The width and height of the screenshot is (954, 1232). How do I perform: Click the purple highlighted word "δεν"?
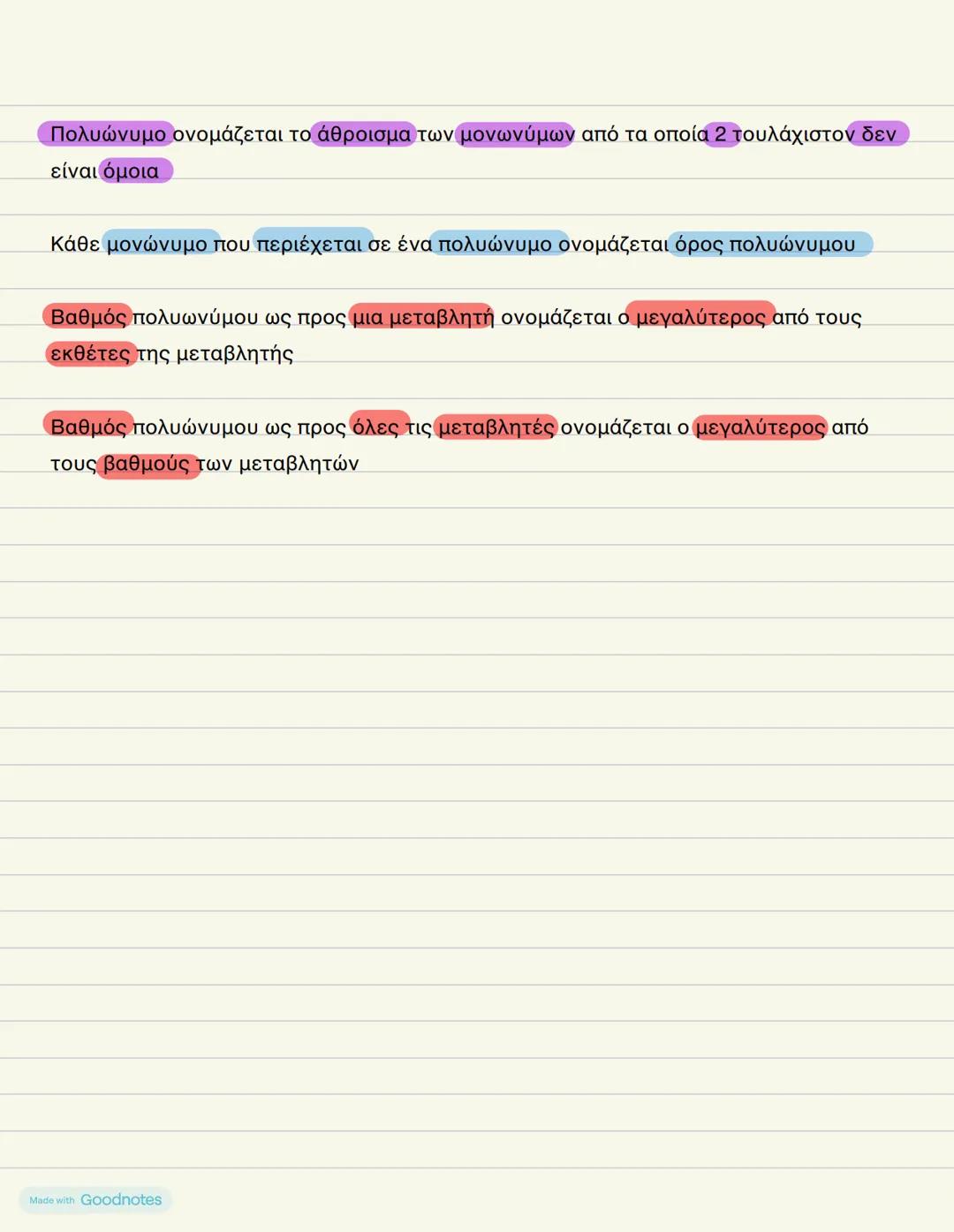pyautogui.click(x=878, y=134)
